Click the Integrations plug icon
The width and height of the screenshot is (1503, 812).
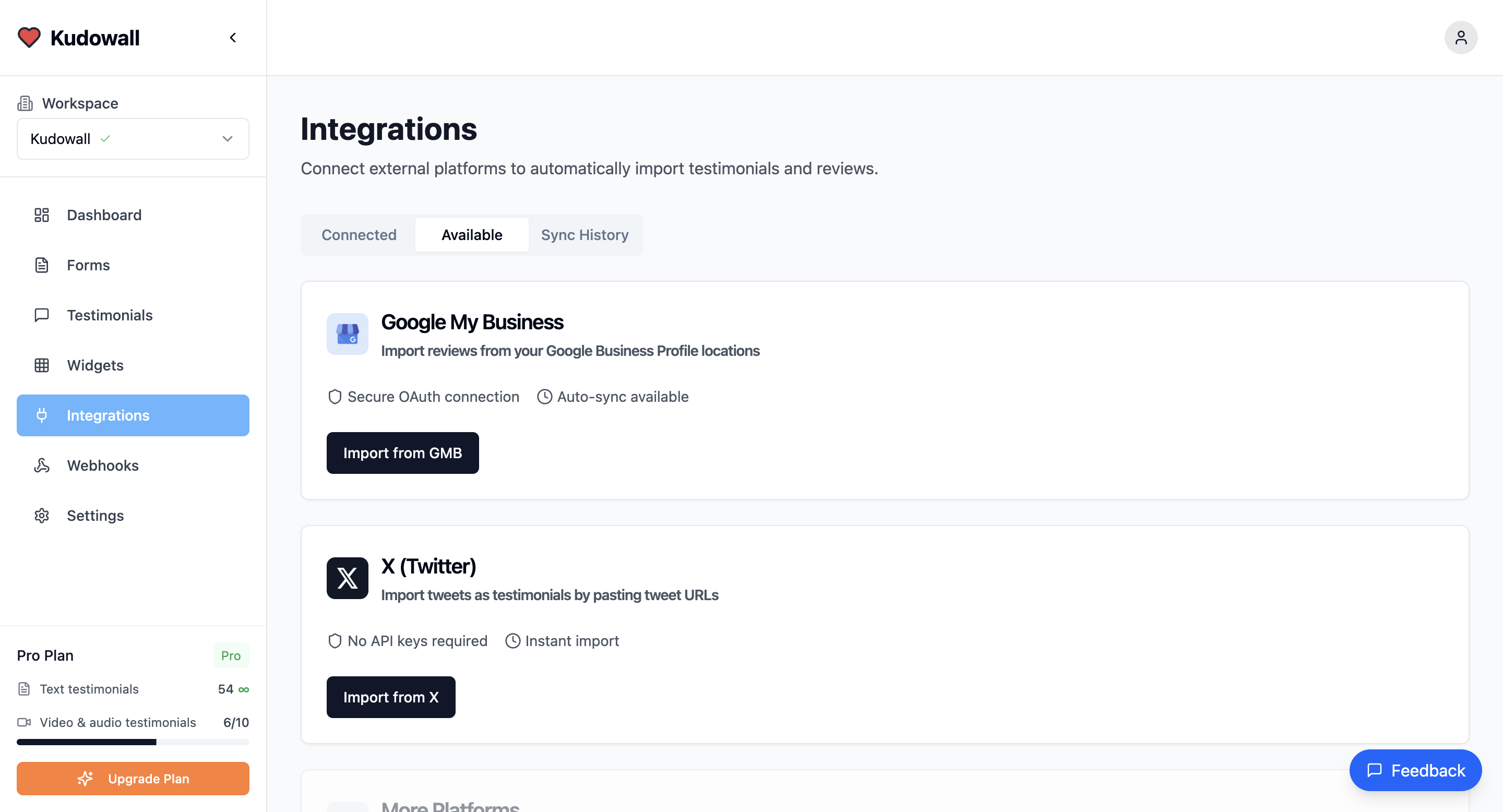coord(41,416)
